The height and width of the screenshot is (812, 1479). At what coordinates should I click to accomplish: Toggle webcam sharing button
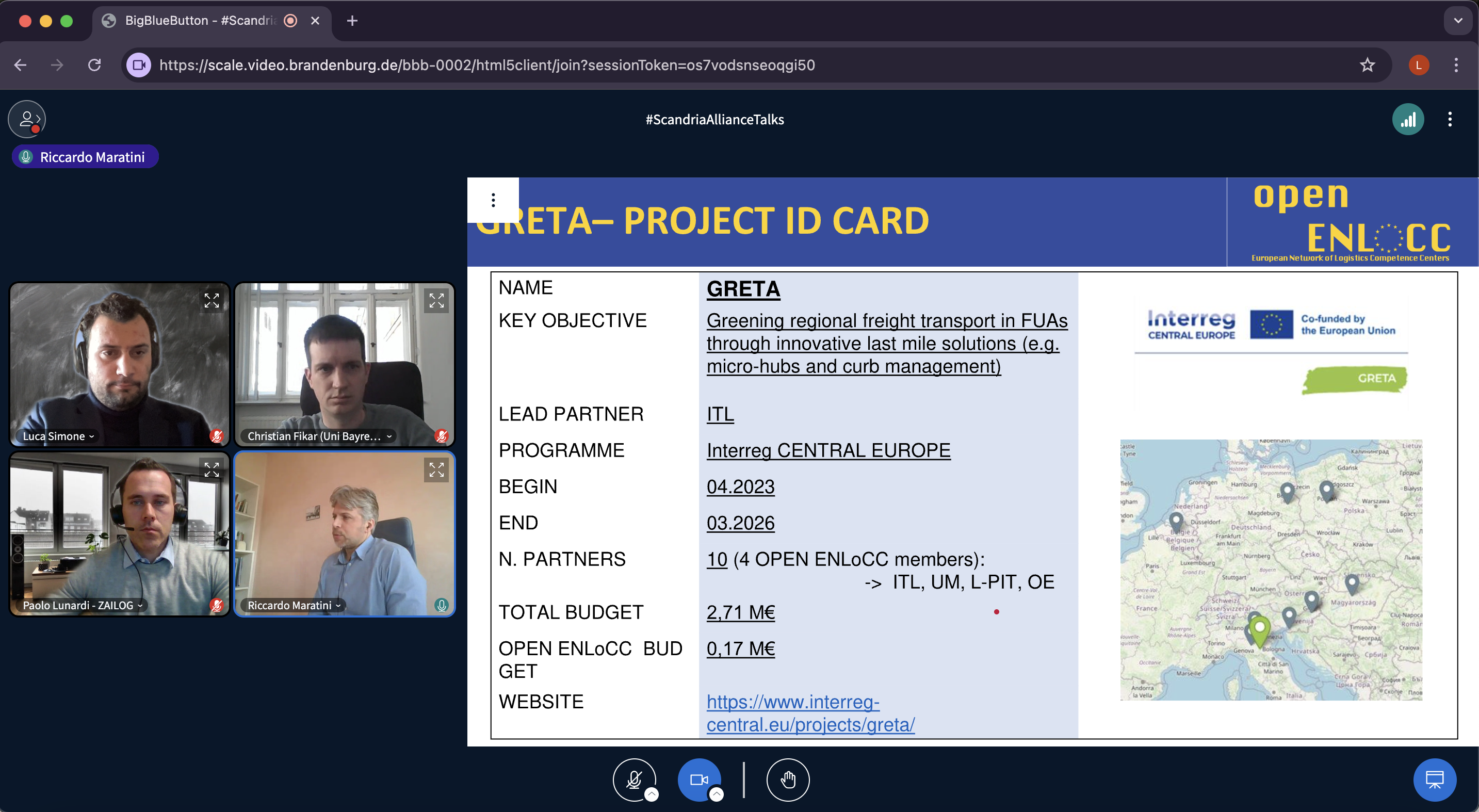698,779
